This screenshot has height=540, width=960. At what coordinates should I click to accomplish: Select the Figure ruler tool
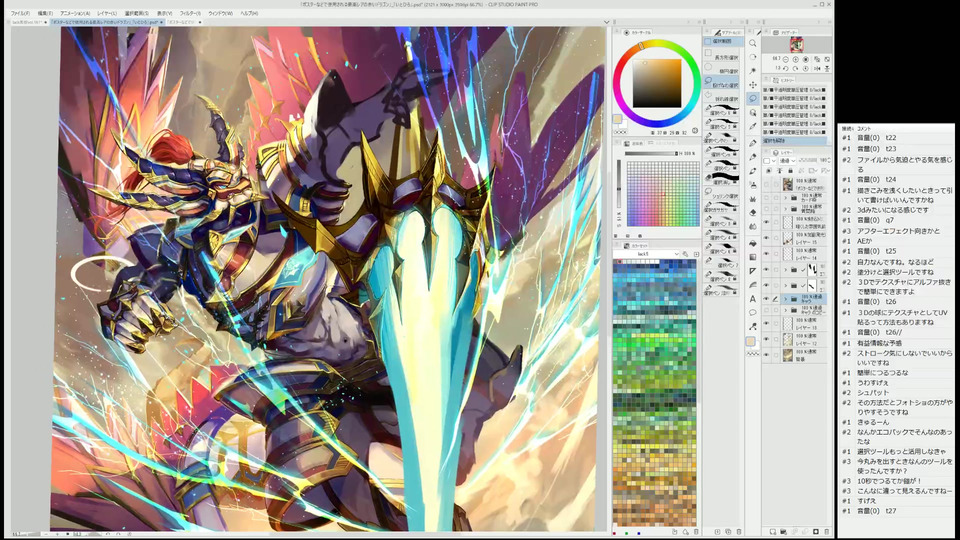click(752, 271)
